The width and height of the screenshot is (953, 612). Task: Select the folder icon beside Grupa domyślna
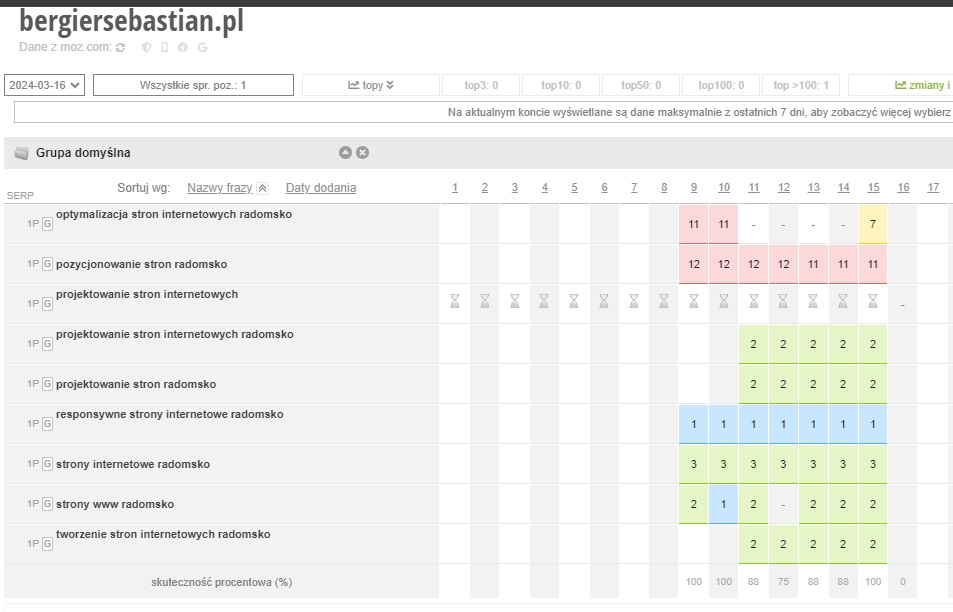[21, 152]
